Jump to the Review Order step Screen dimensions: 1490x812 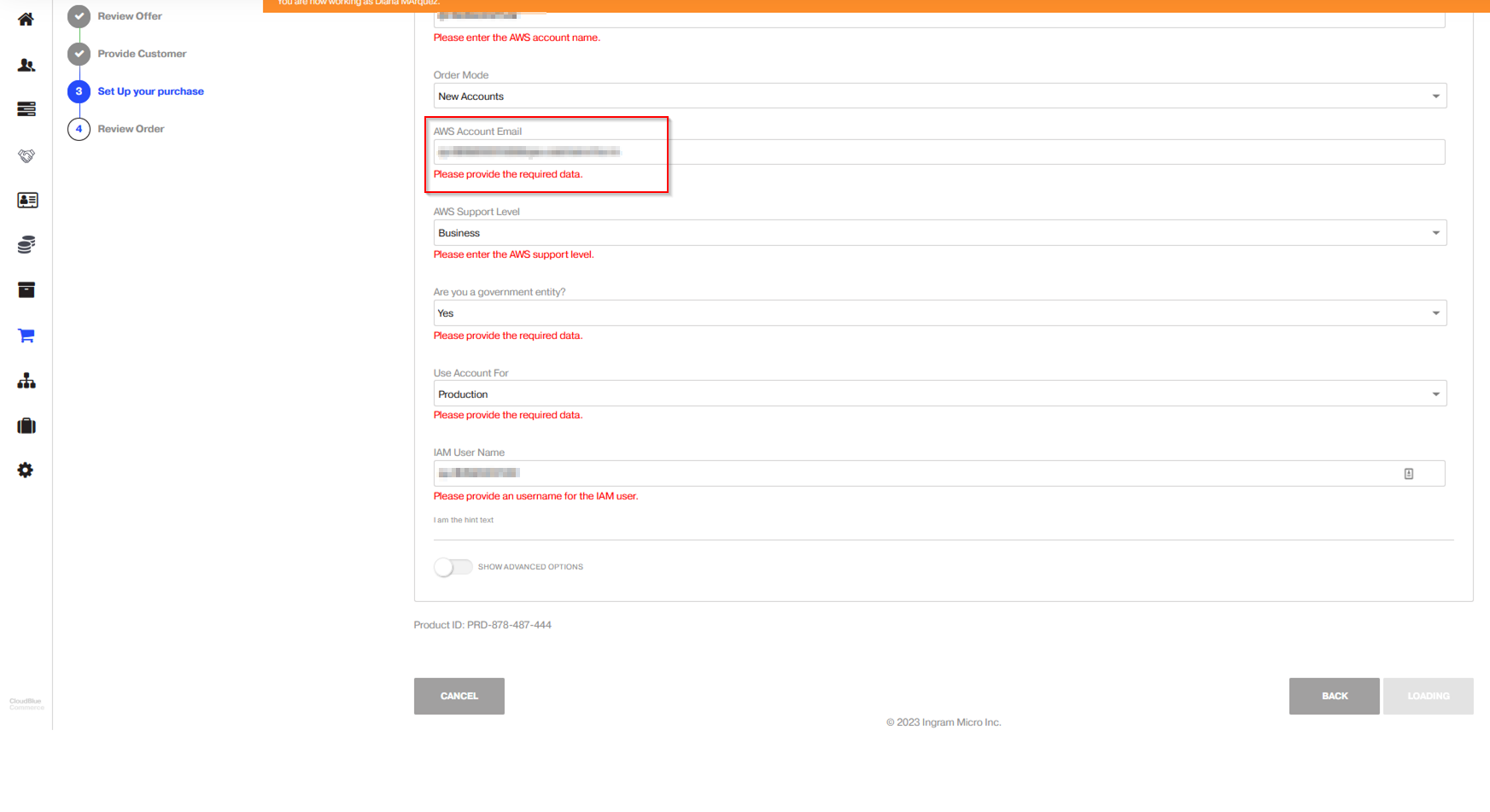pyautogui.click(x=131, y=129)
